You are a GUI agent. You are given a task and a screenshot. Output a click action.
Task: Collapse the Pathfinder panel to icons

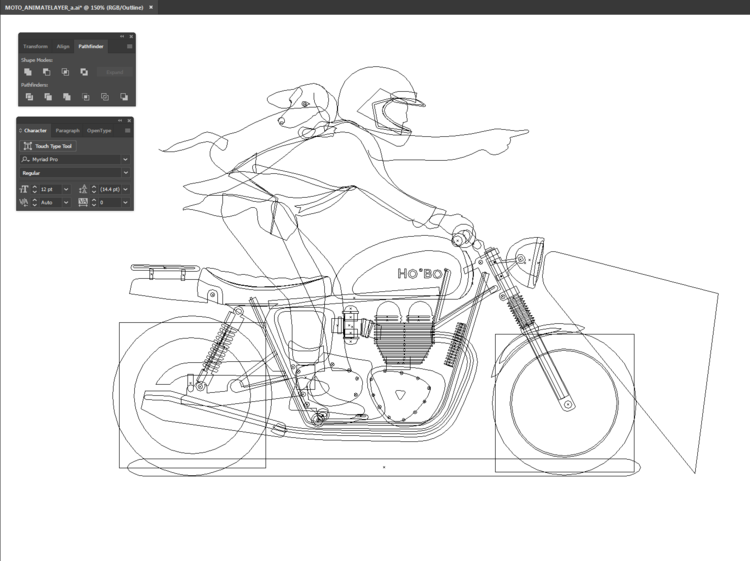122,36
